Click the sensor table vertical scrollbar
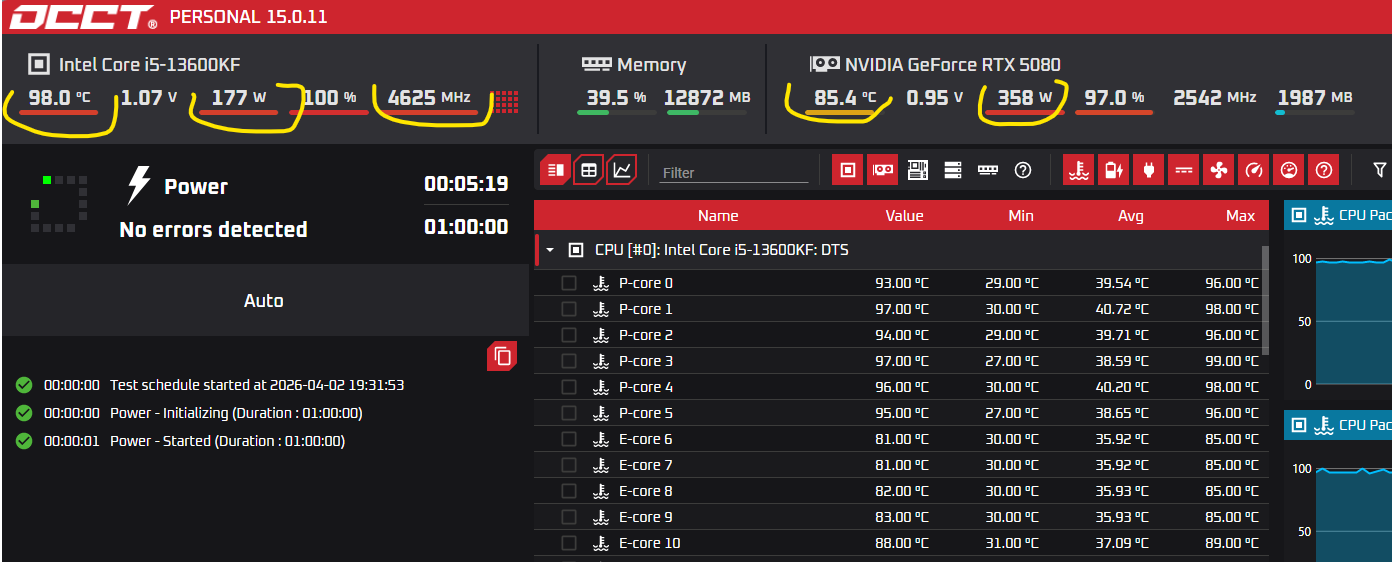This screenshot has width=1392, height=562. click(1266, 300)
